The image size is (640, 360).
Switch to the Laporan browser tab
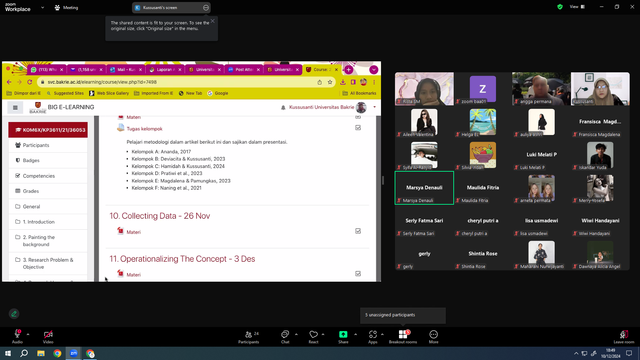point(165,70)
